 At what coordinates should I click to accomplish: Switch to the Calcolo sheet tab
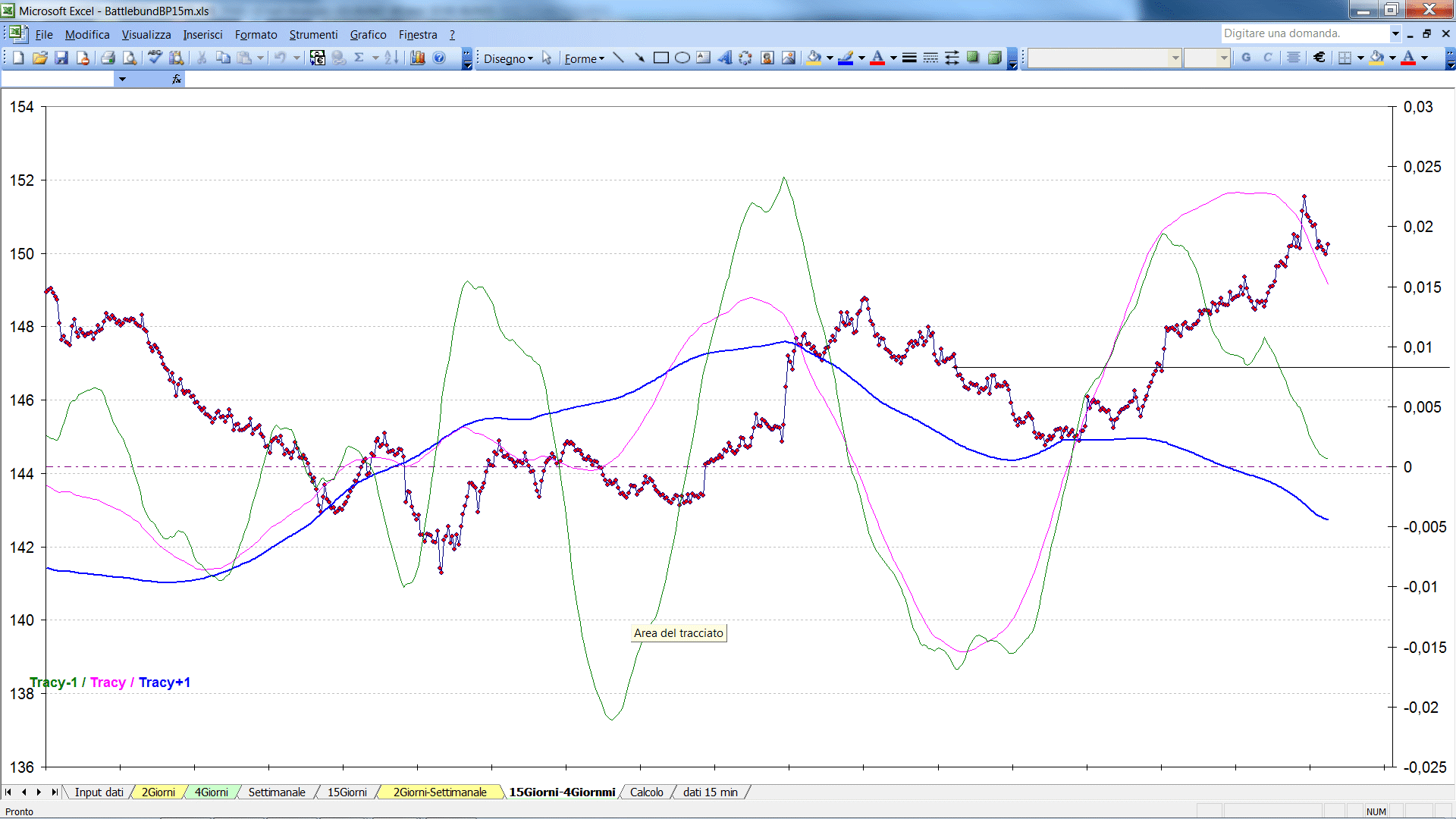(646, 792)
